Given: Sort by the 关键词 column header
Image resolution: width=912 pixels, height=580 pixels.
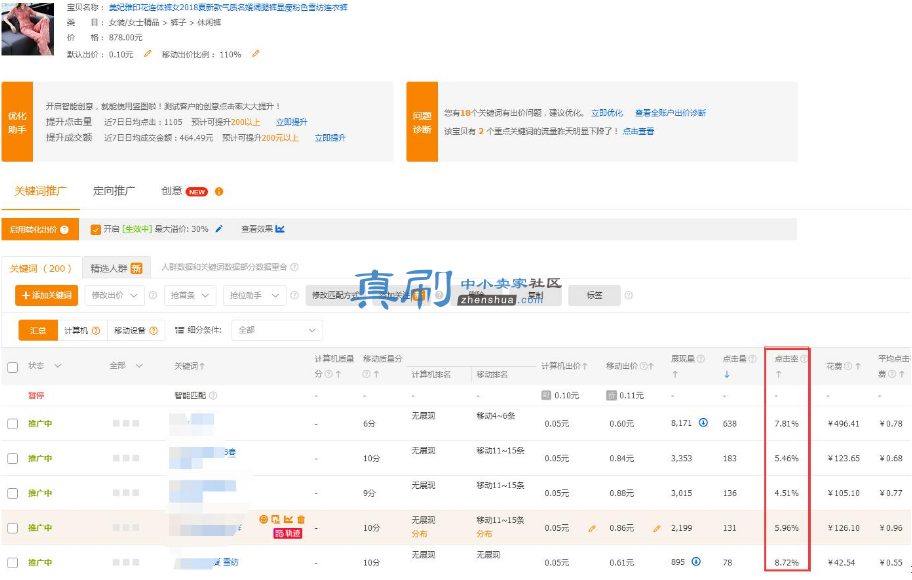Looking at the screenshot, I should [189, 366].
